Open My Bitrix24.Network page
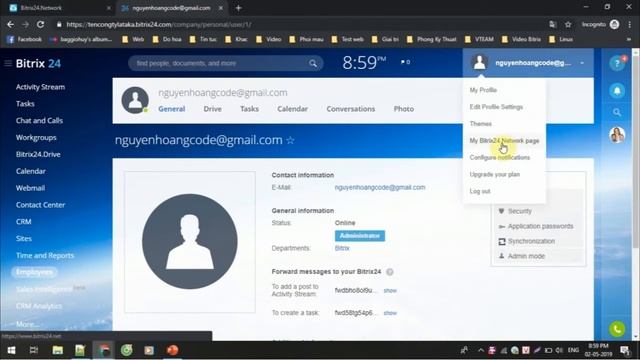 [x=504, y=140]
